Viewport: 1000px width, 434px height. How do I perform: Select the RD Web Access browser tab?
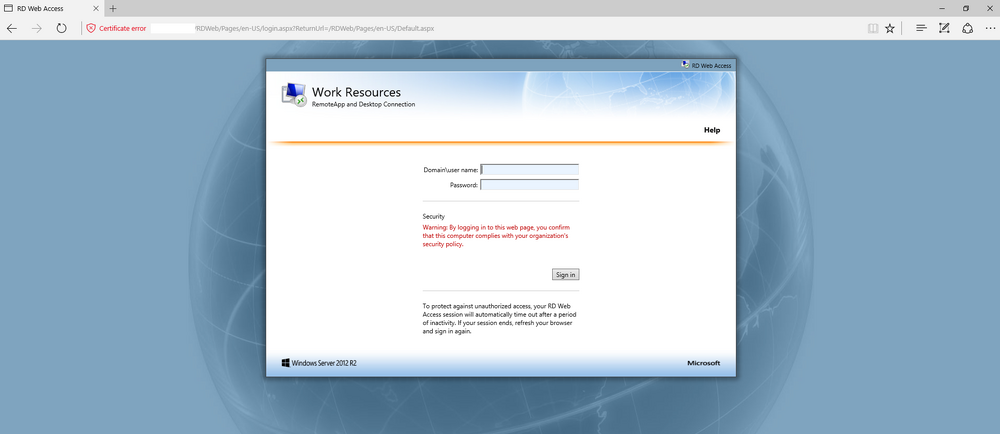click(51, 8)
